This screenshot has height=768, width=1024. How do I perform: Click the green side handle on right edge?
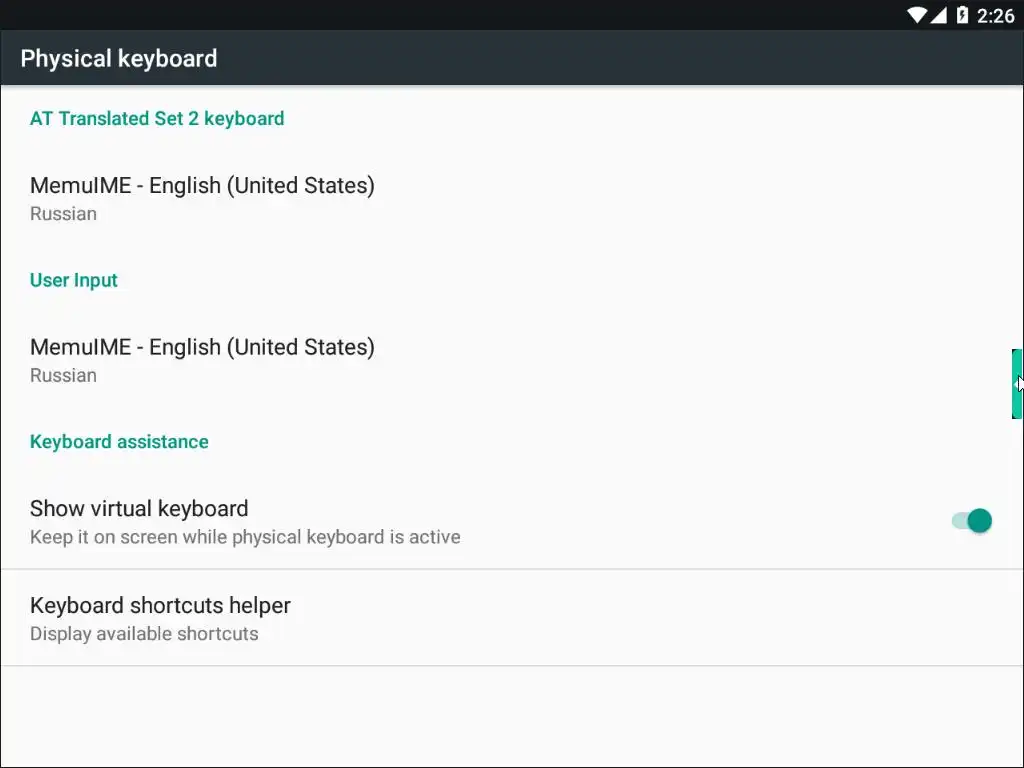[x=1016, y=383]
